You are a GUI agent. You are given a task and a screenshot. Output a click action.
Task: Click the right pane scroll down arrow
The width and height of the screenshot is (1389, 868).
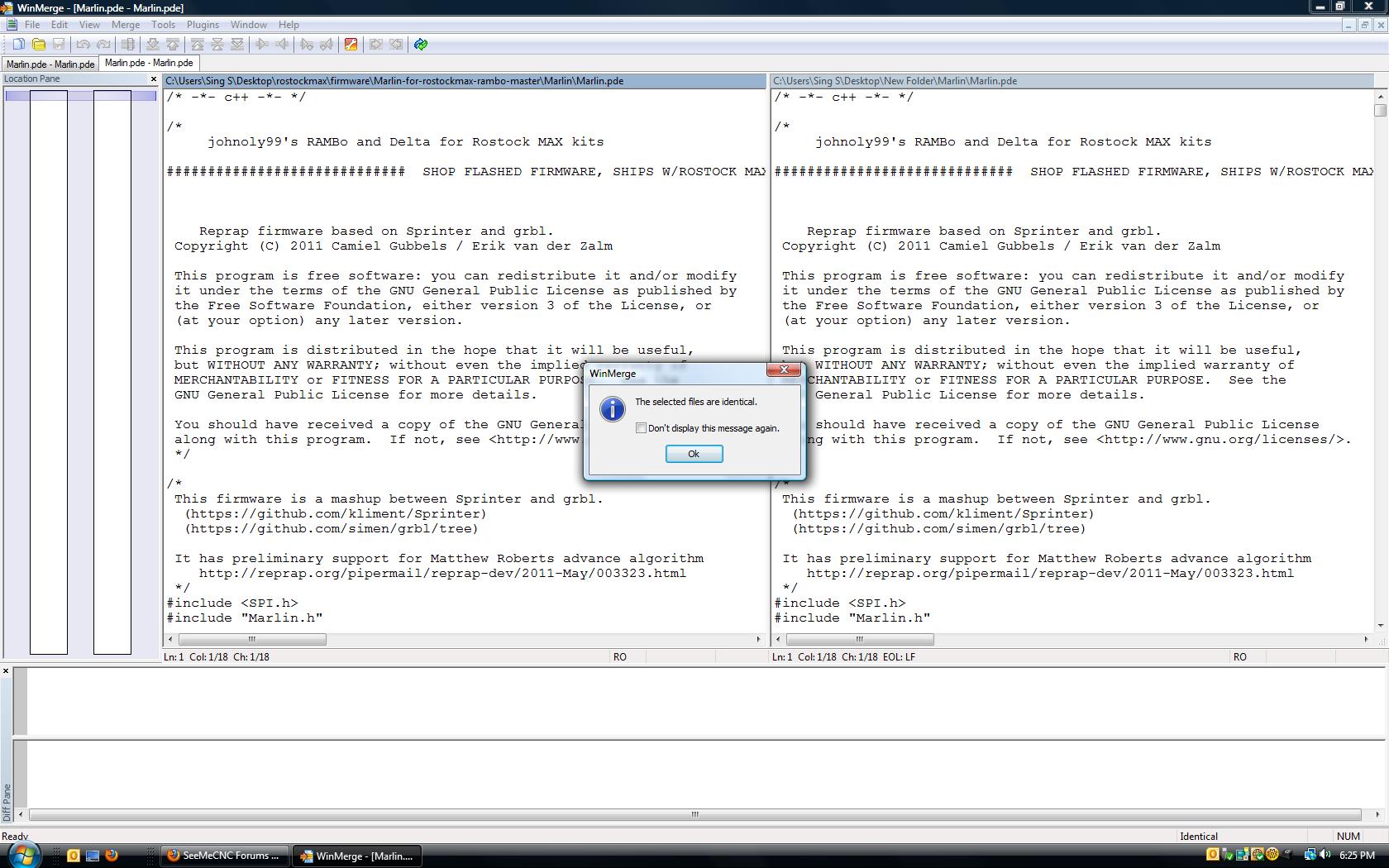1380,626
